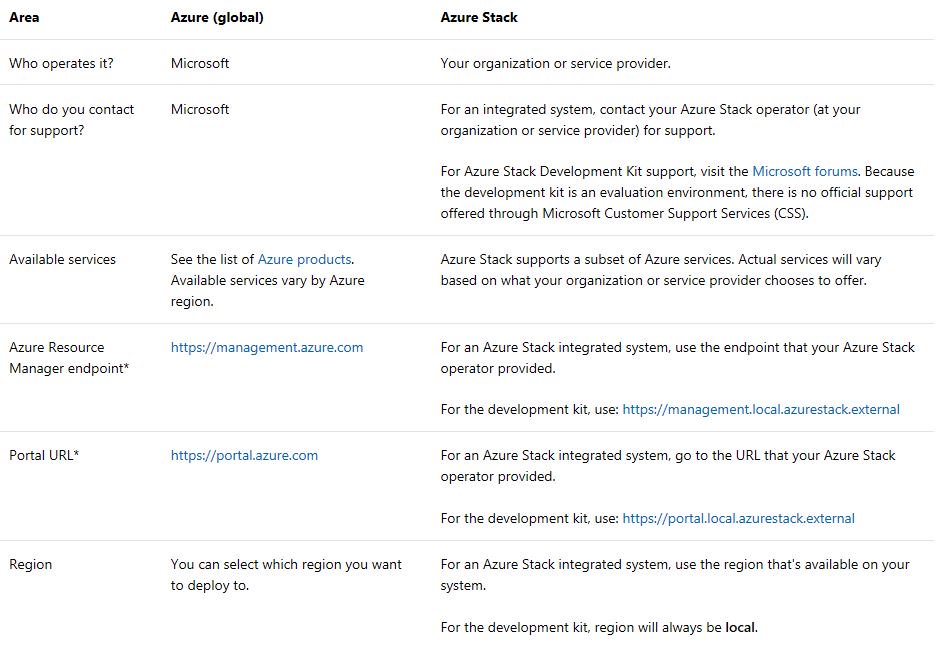The height and width of the screenshot is (647, 941).
Task: Click the 'Area' column header
Action: [24, 17]
